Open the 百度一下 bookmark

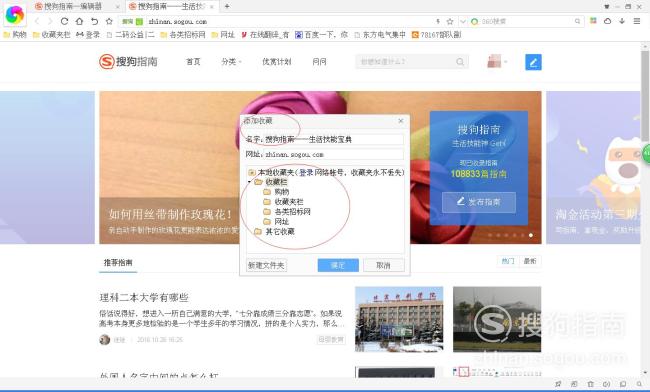click(x=321, y=35)
